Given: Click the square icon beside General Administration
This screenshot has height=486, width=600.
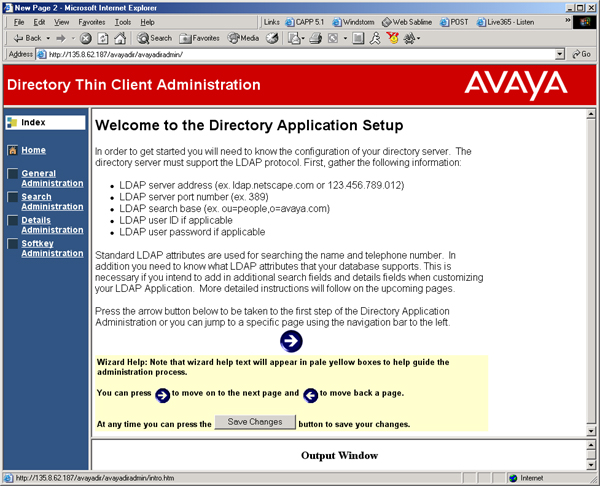Looking at the screenshot, I should click(13, 174).
